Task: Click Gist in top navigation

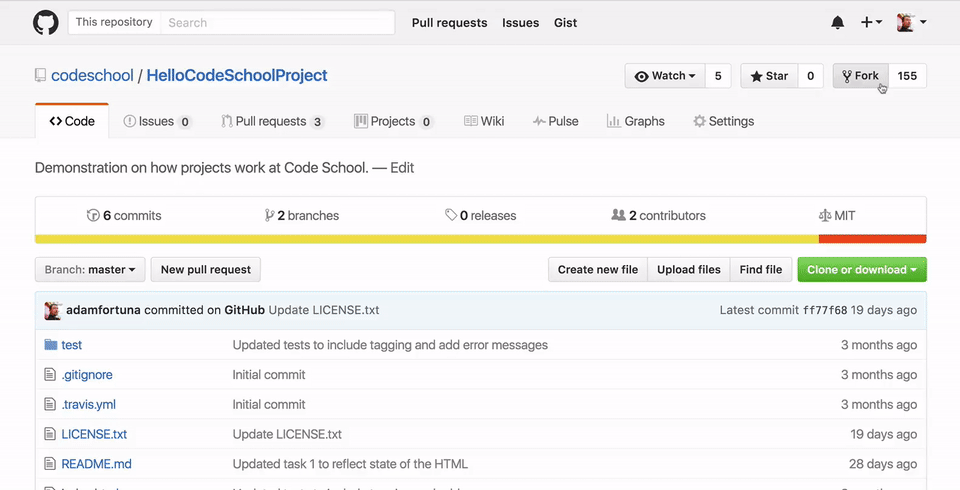Action: pos(566,23)
